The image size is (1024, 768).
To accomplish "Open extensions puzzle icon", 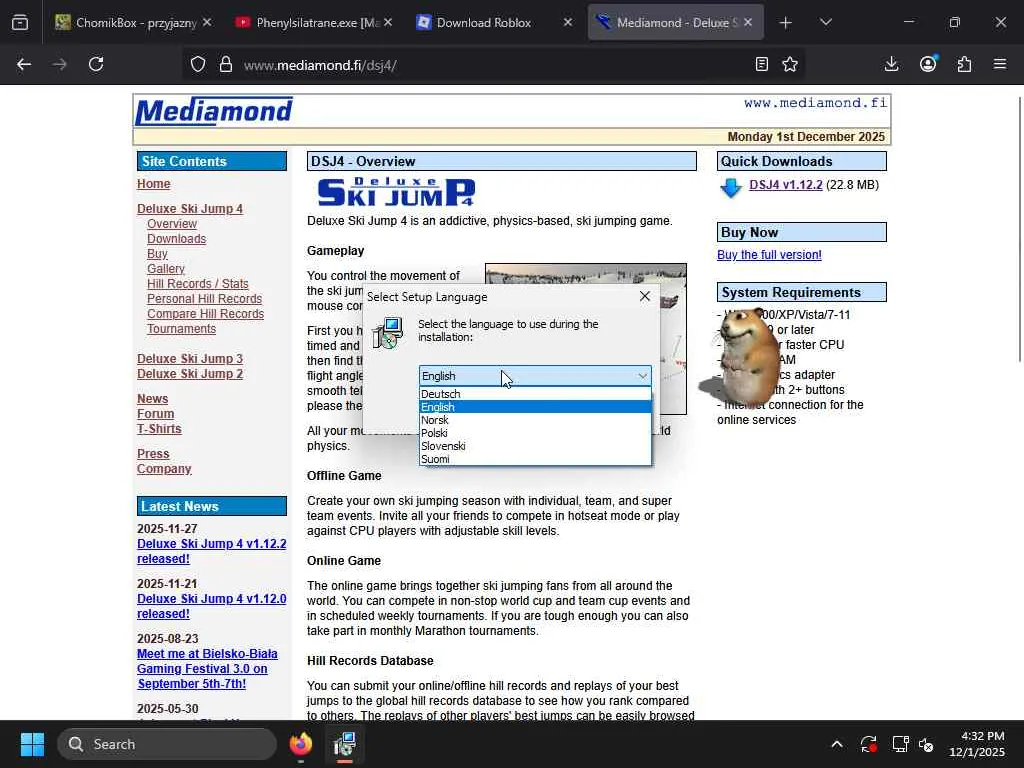I will tap(964, 64).
